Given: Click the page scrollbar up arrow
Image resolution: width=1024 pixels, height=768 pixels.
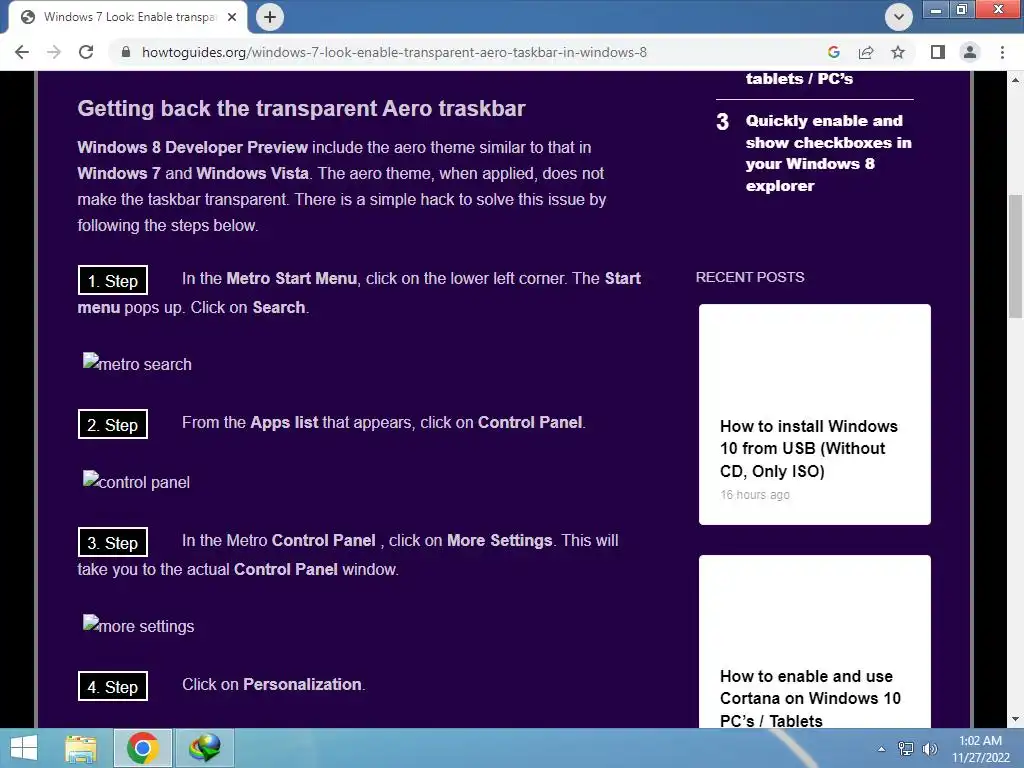Looking at the screenshot, I should (1015, 80).
